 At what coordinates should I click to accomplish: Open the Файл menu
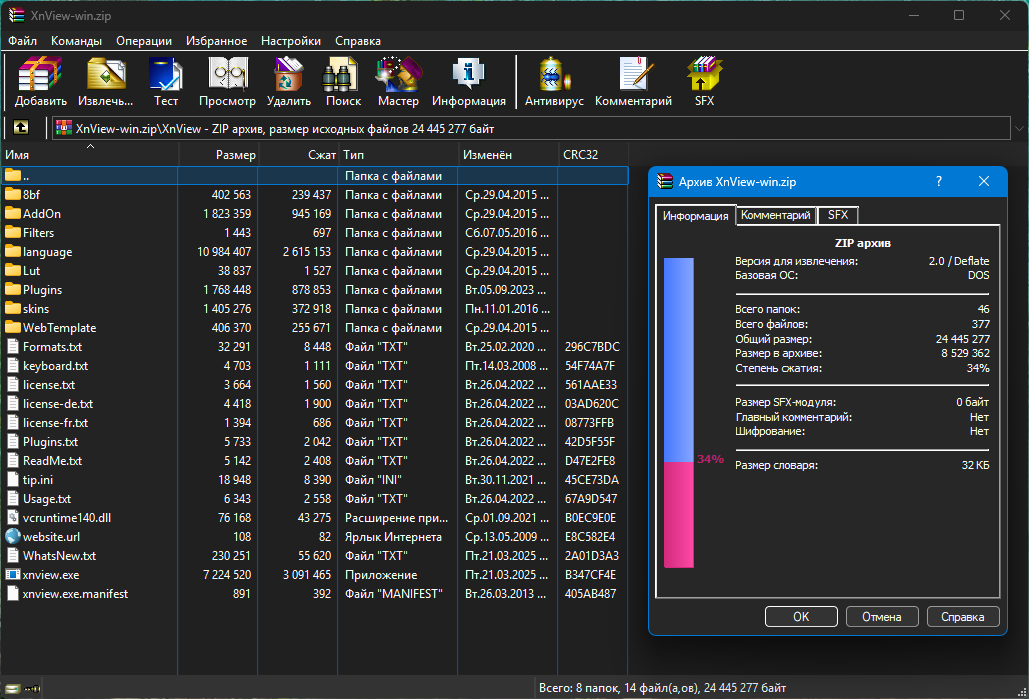(22, 41)
